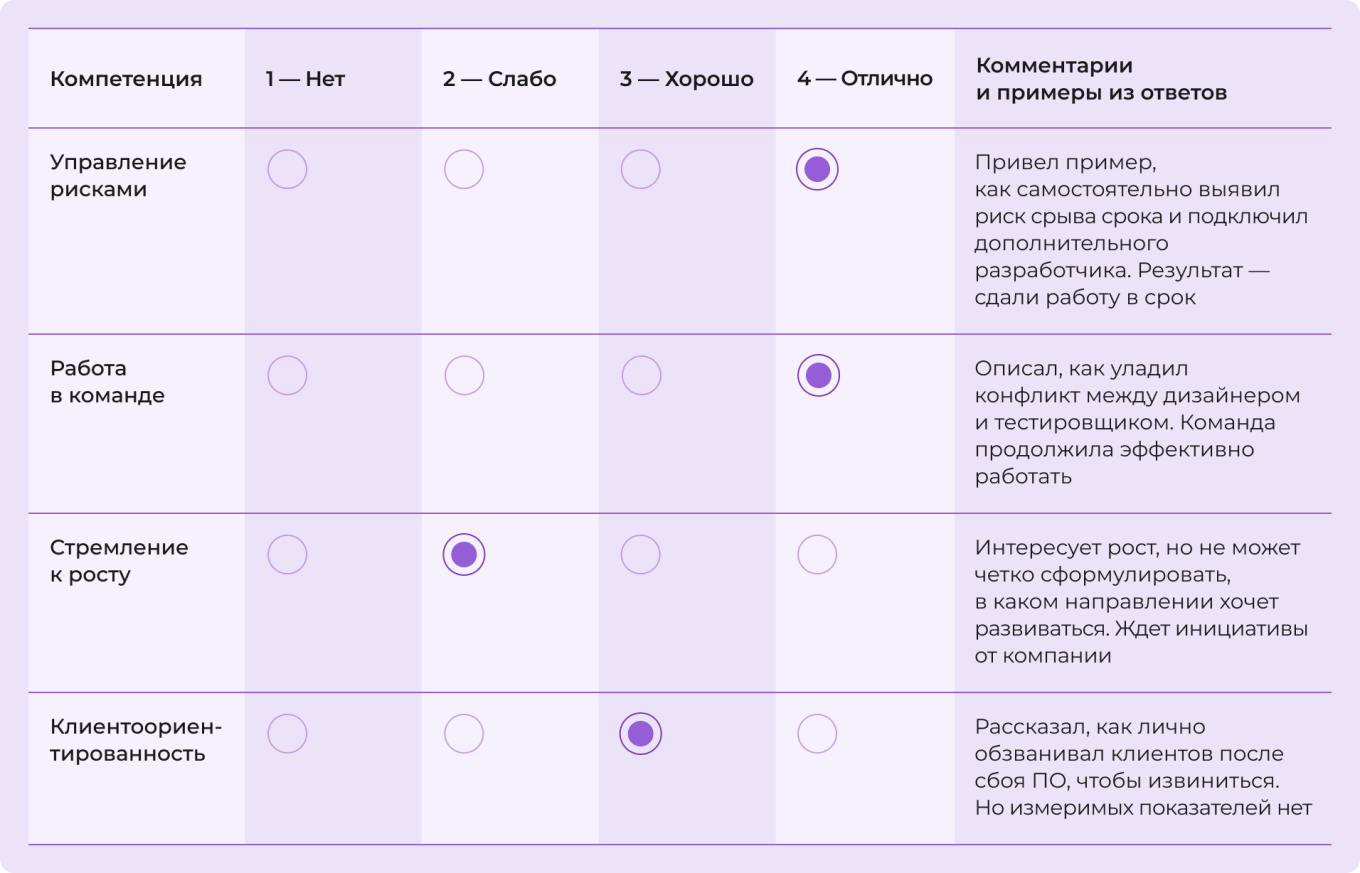Select 2 — Слабо for Работа в команде
Image resolution: width=1360 pixels, height=873 pixels.
pos(464,375)
